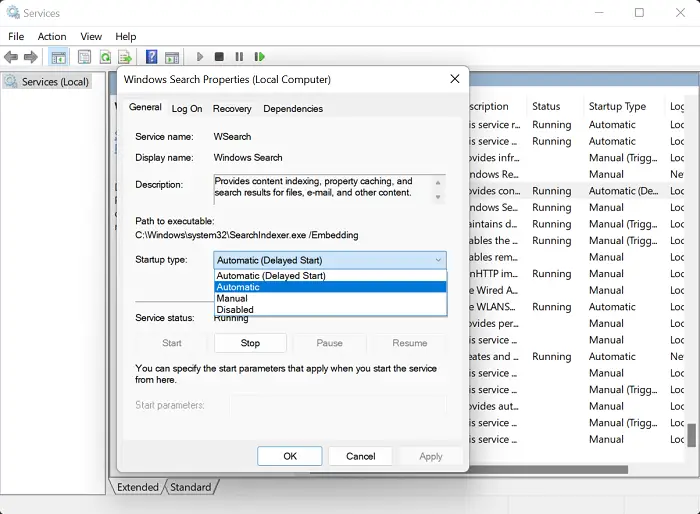This screenshot has height=514, width=700.
Task: Open the View menu
Action: (x=91, y=37)
